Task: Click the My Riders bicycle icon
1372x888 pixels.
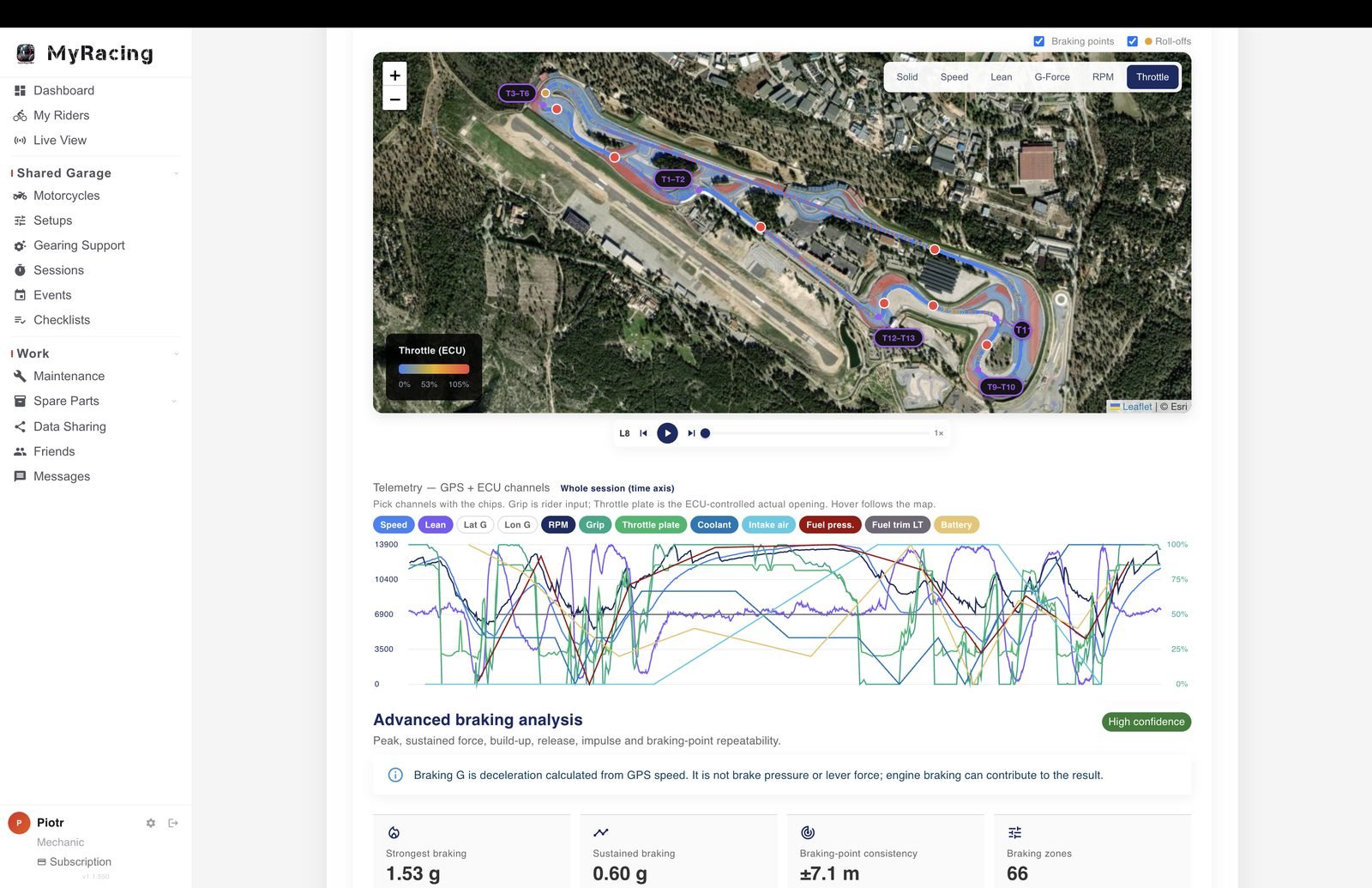Action: coord(20,115)
